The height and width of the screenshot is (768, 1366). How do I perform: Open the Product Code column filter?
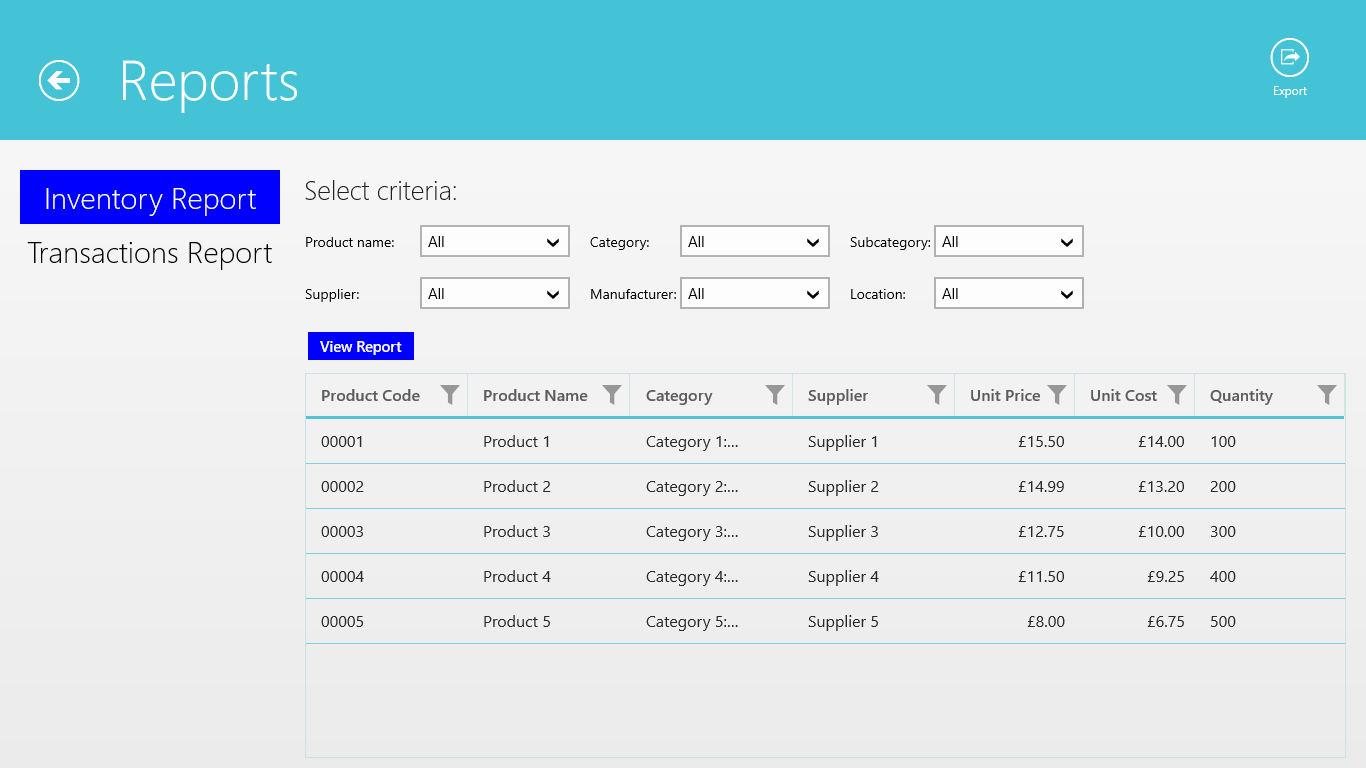click(x=450, y=395)
